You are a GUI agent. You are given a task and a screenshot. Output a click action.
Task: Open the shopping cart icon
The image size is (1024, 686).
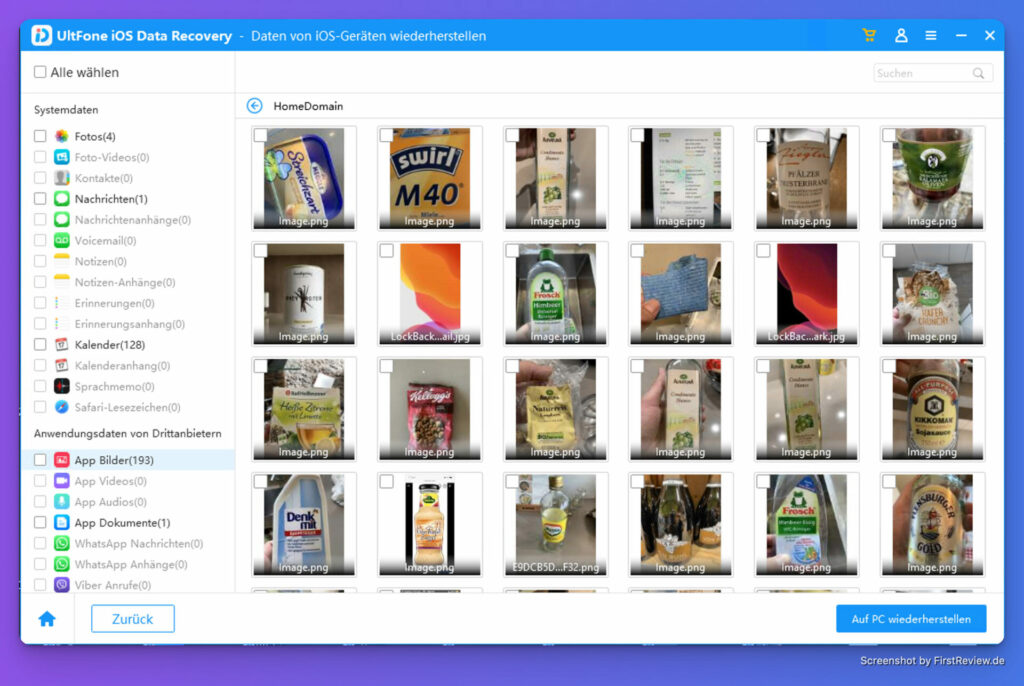click(869, 35)
